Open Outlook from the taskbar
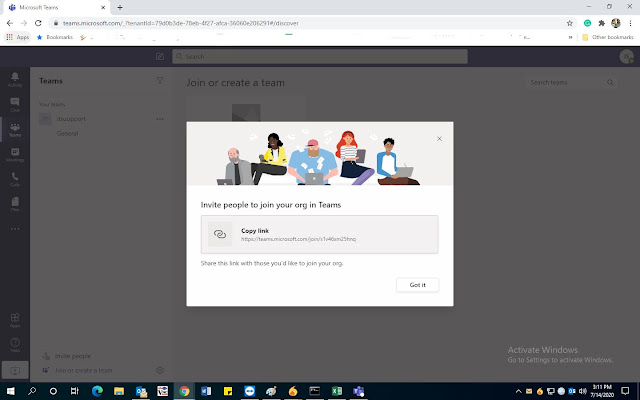Screen dimensions: 640x400 [141, 391]
